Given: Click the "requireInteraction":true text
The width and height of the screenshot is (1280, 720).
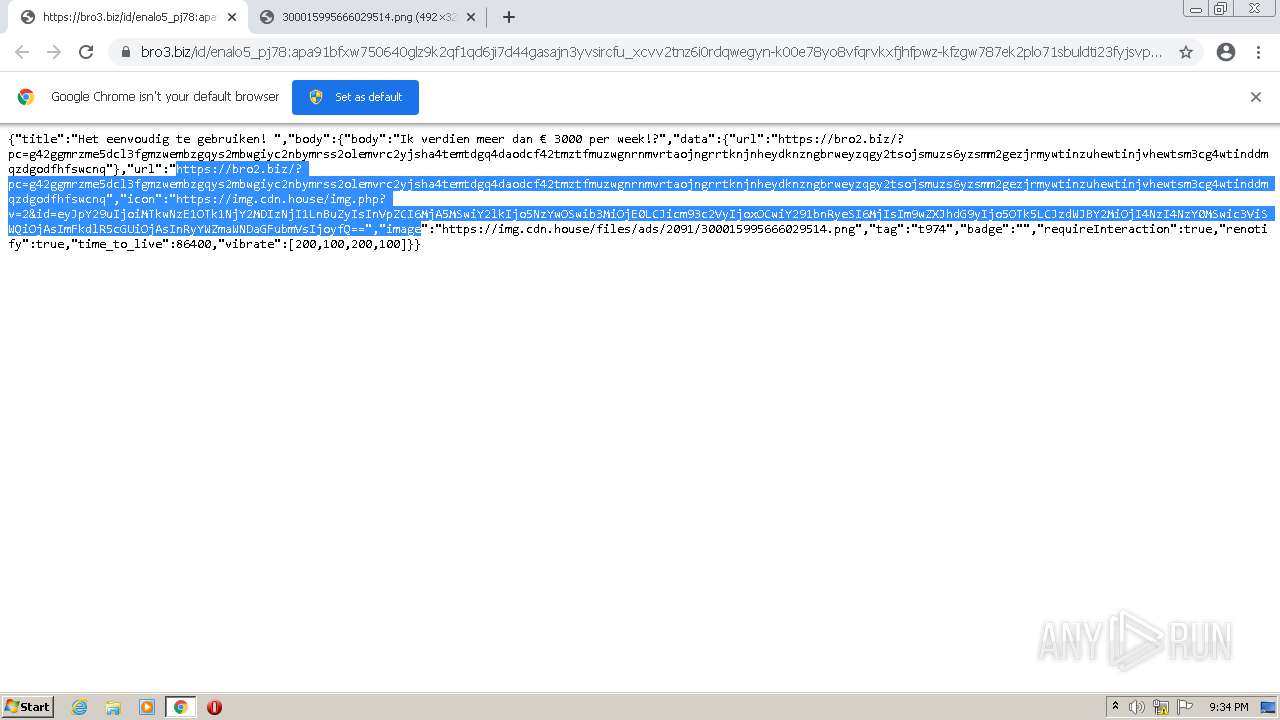Looking at the screenshot, I should point(1123,229).
